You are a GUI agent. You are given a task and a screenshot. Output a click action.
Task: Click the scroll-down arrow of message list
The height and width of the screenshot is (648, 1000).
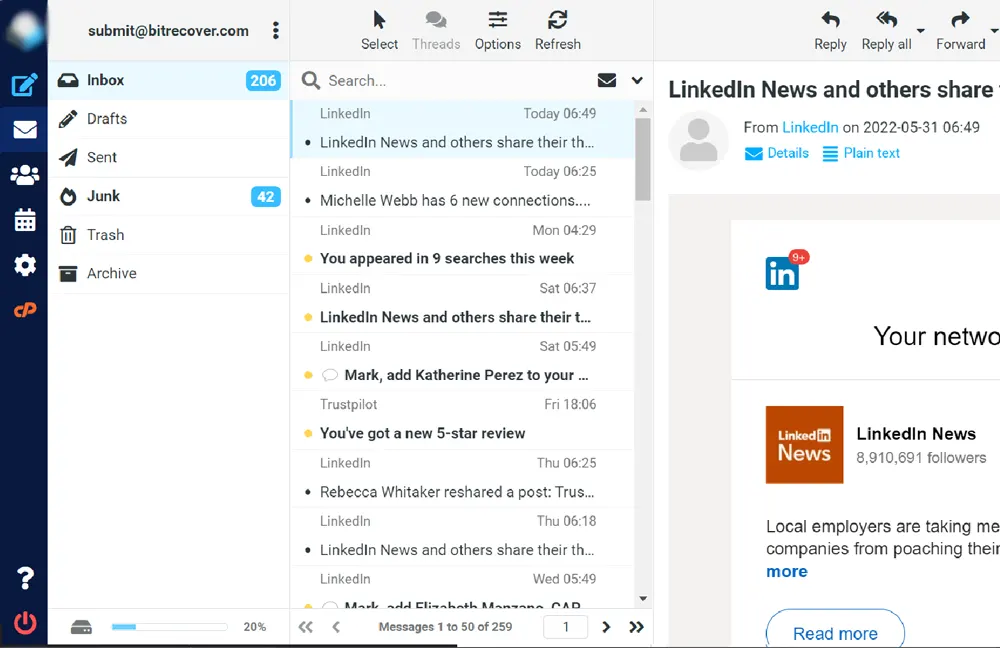[x=643, y=598]
